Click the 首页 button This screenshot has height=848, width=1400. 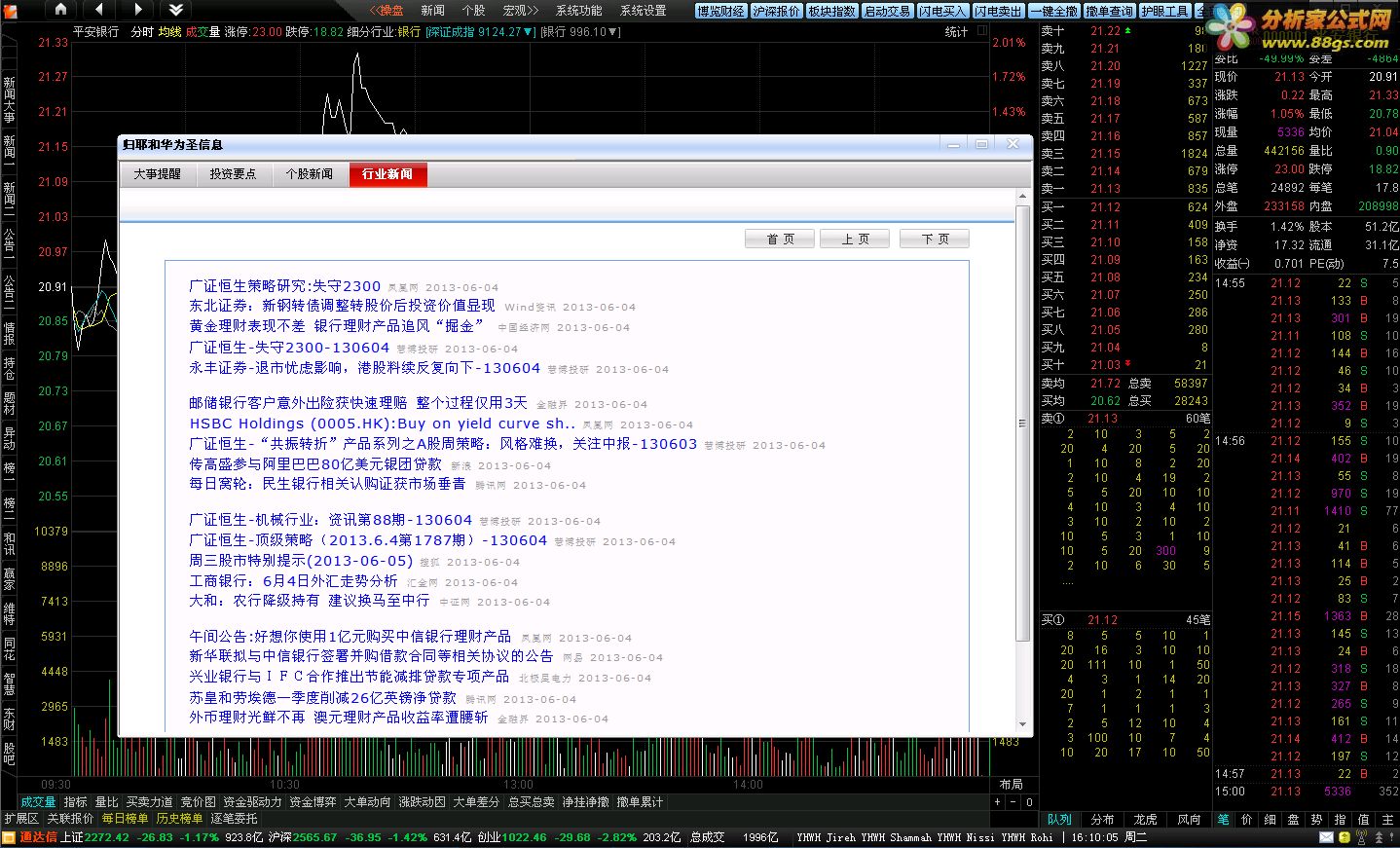tap(780, 239)
